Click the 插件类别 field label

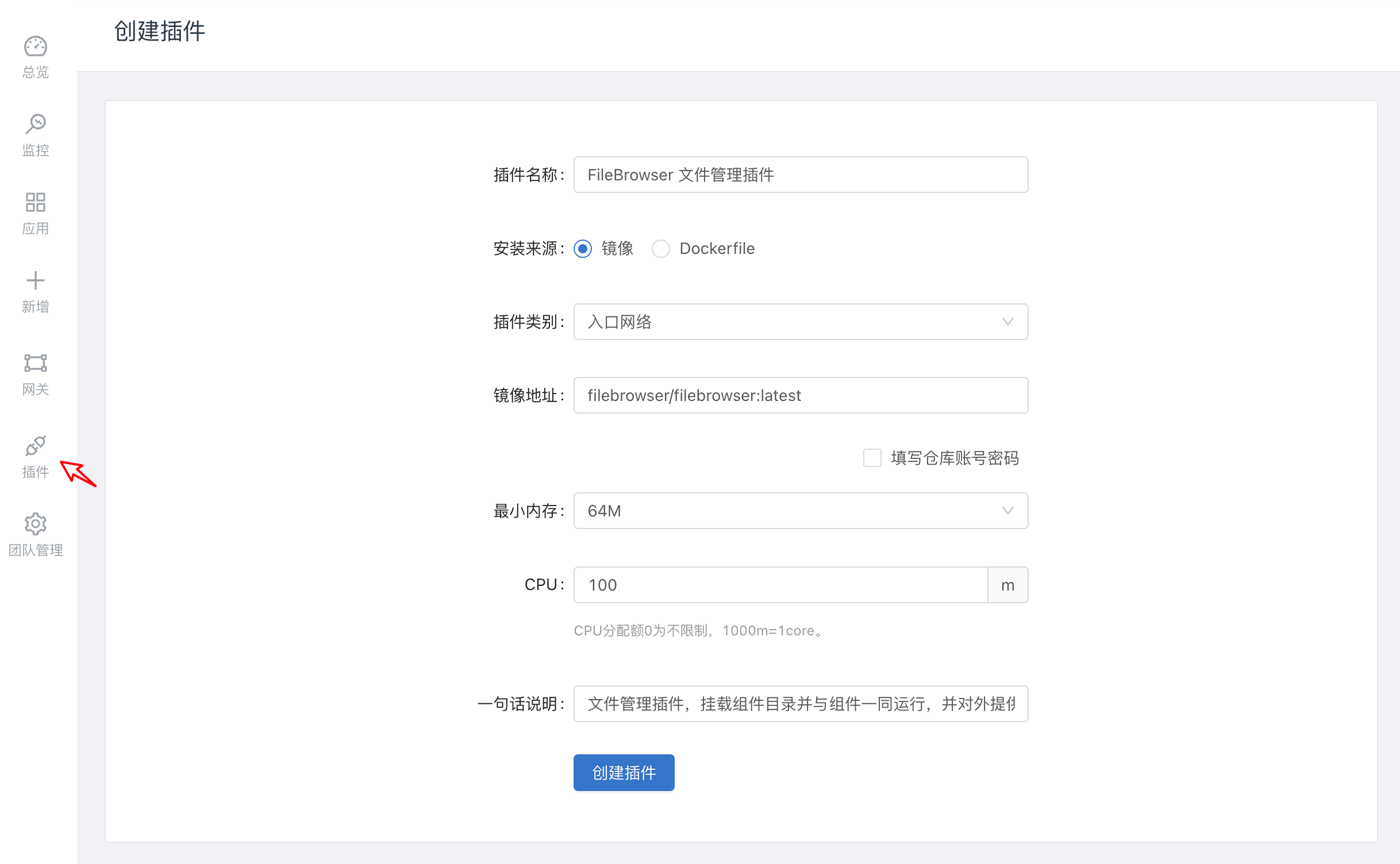click(529, 322)
